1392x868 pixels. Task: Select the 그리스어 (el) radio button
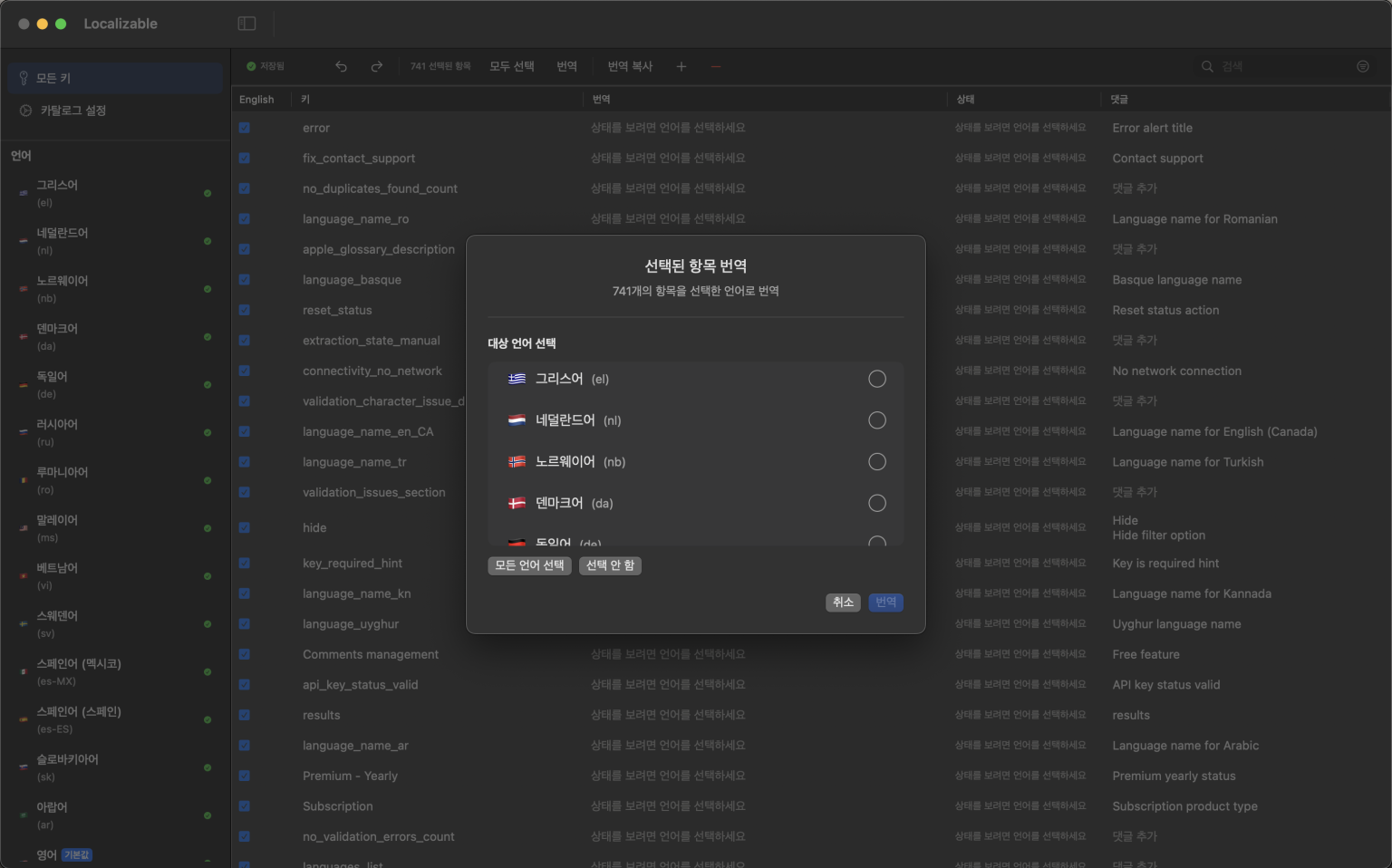click(876, 379)
